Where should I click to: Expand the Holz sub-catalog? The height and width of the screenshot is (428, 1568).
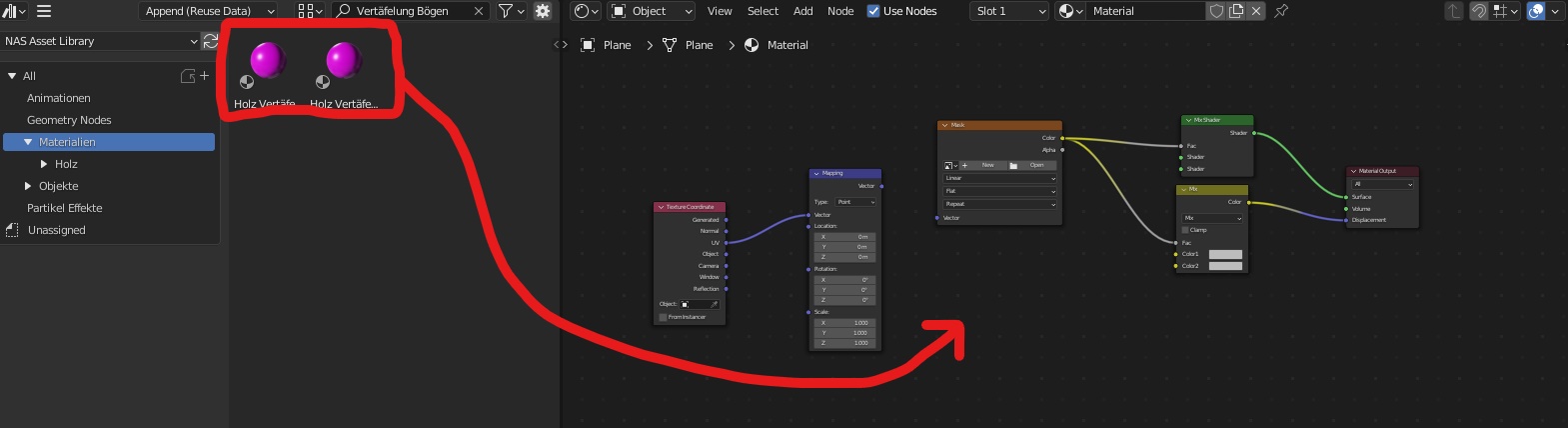tap(44, 164)
